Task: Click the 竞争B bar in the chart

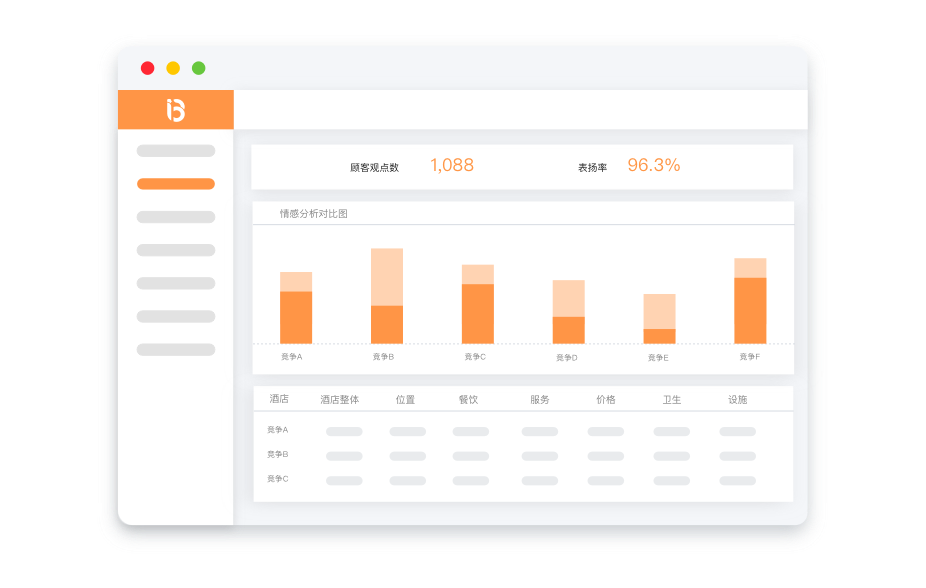Action: pyautogui.click(x=387, y=295)
